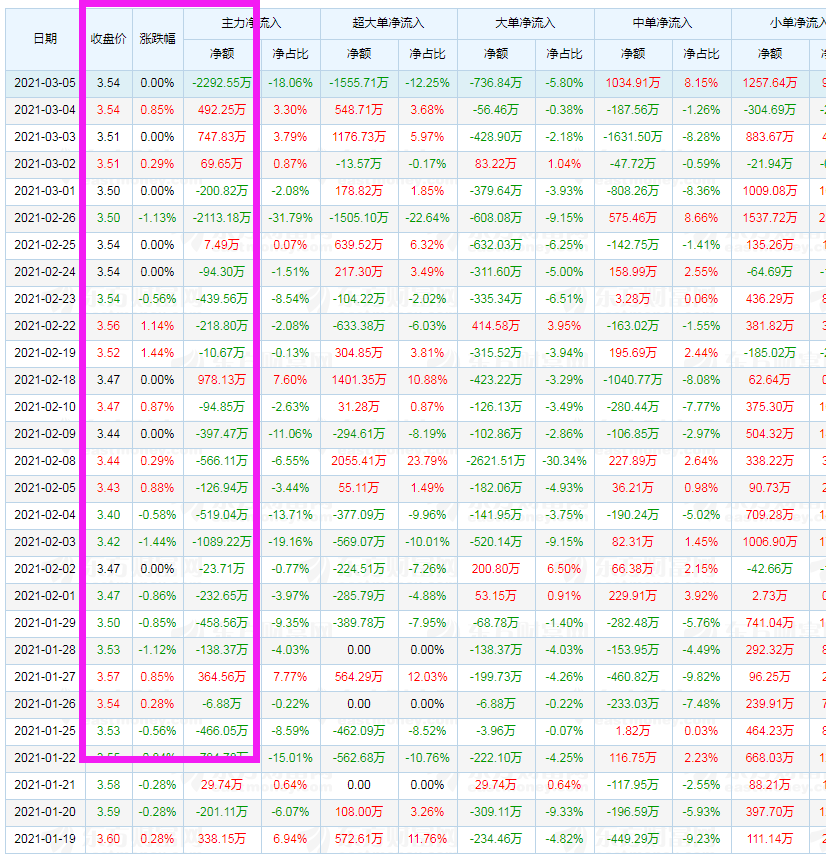Select the date 2021-03-02
Screen dimensions: 826x854
click(x=45, y=164)
